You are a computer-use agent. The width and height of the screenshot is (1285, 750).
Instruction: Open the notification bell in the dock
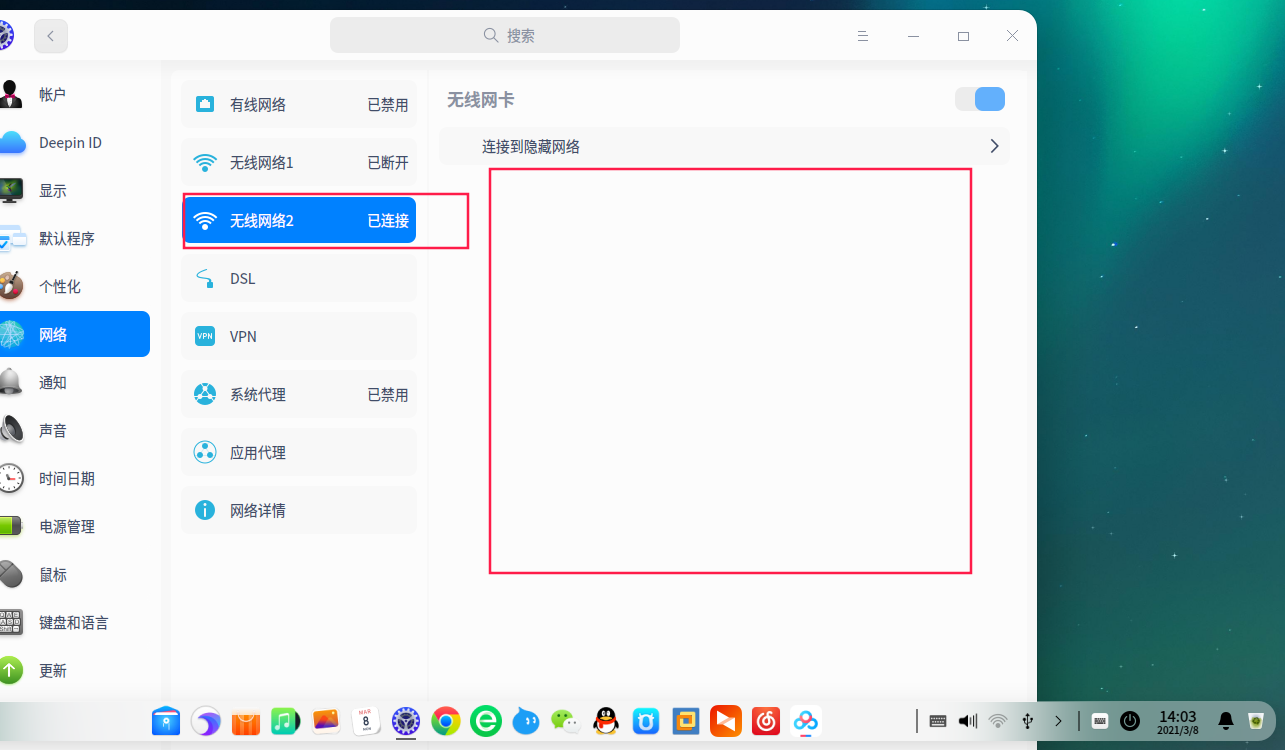(1225, 720)
